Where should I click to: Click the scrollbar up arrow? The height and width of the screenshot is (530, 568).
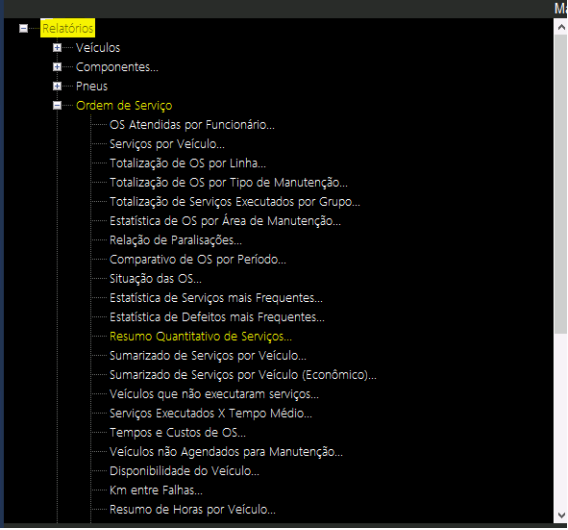click(x=561, y=27)
